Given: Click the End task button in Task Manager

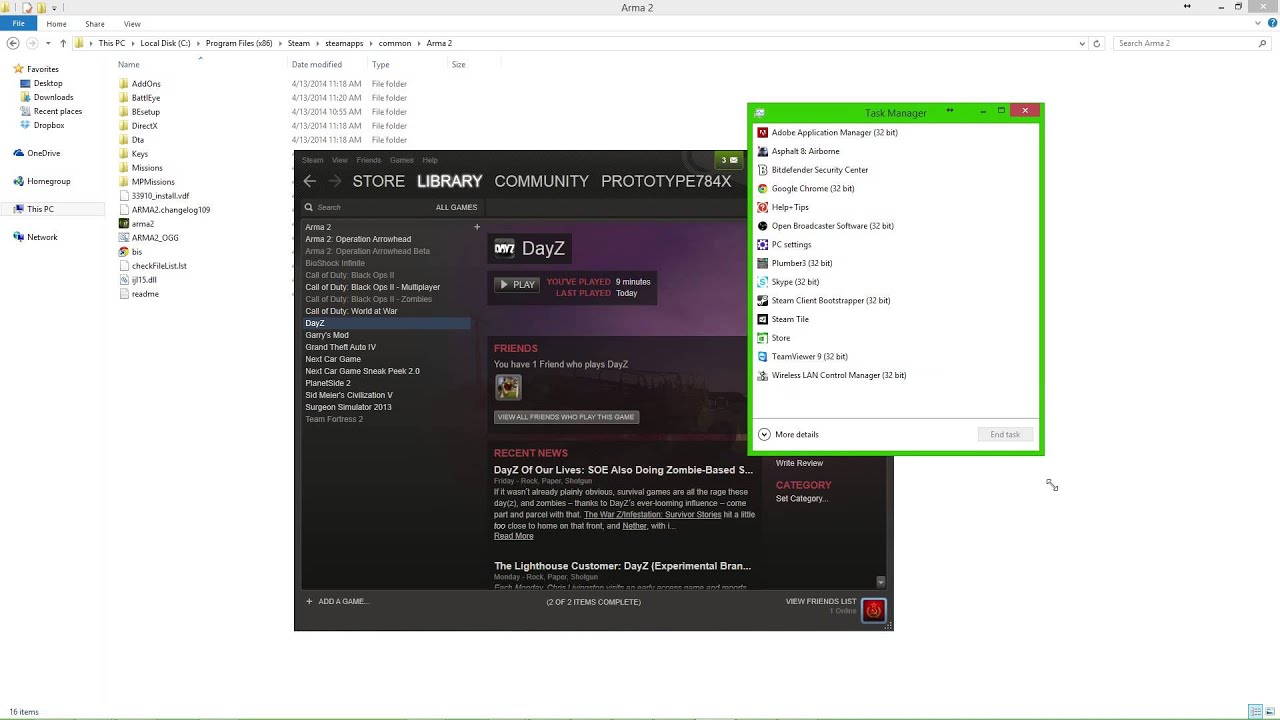Looking at the screenshot, I should coord(1005,434).
